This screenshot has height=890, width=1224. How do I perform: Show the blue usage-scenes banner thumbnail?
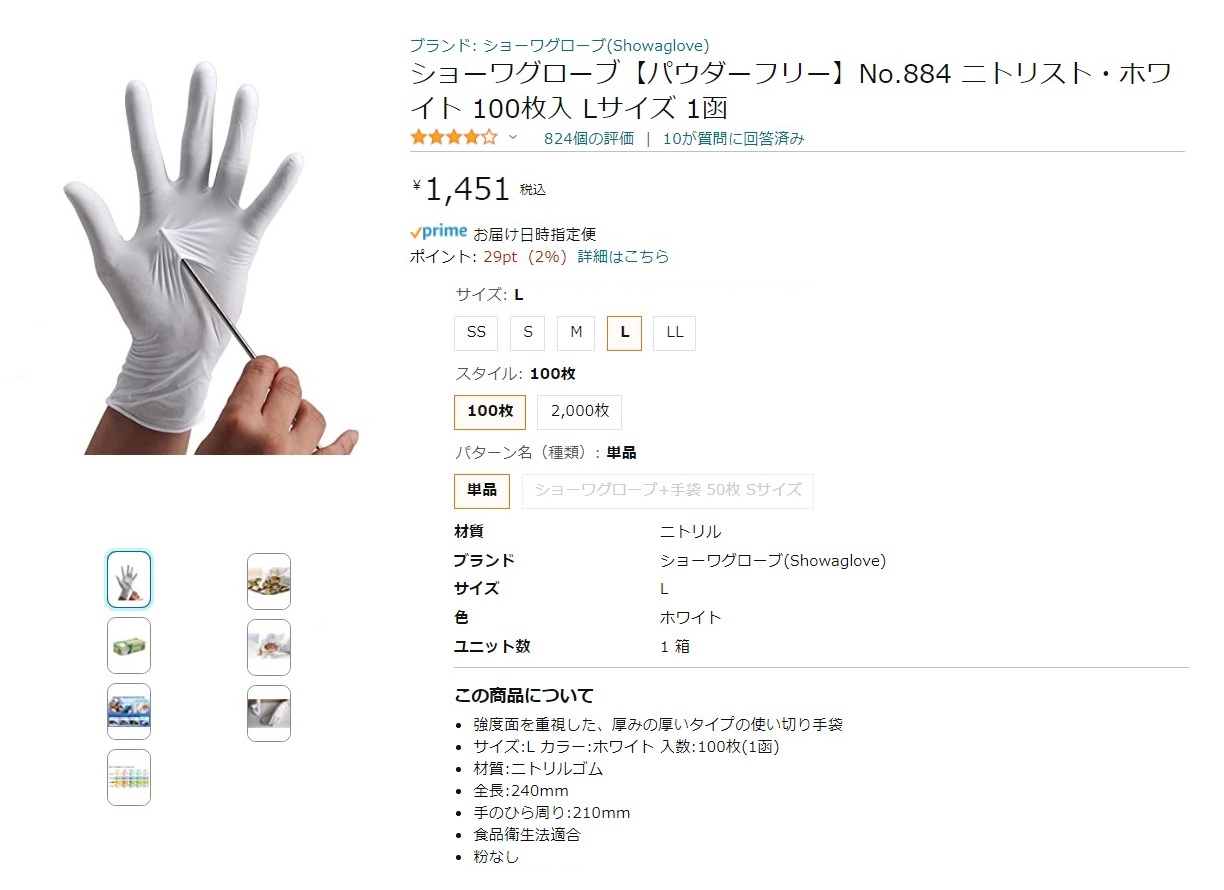coord(129,711)
